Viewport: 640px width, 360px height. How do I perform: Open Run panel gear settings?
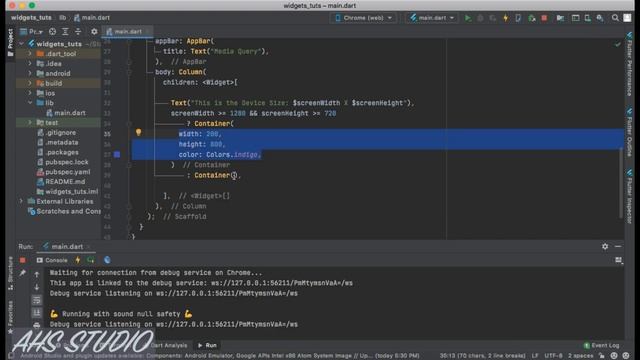point(605,247)
